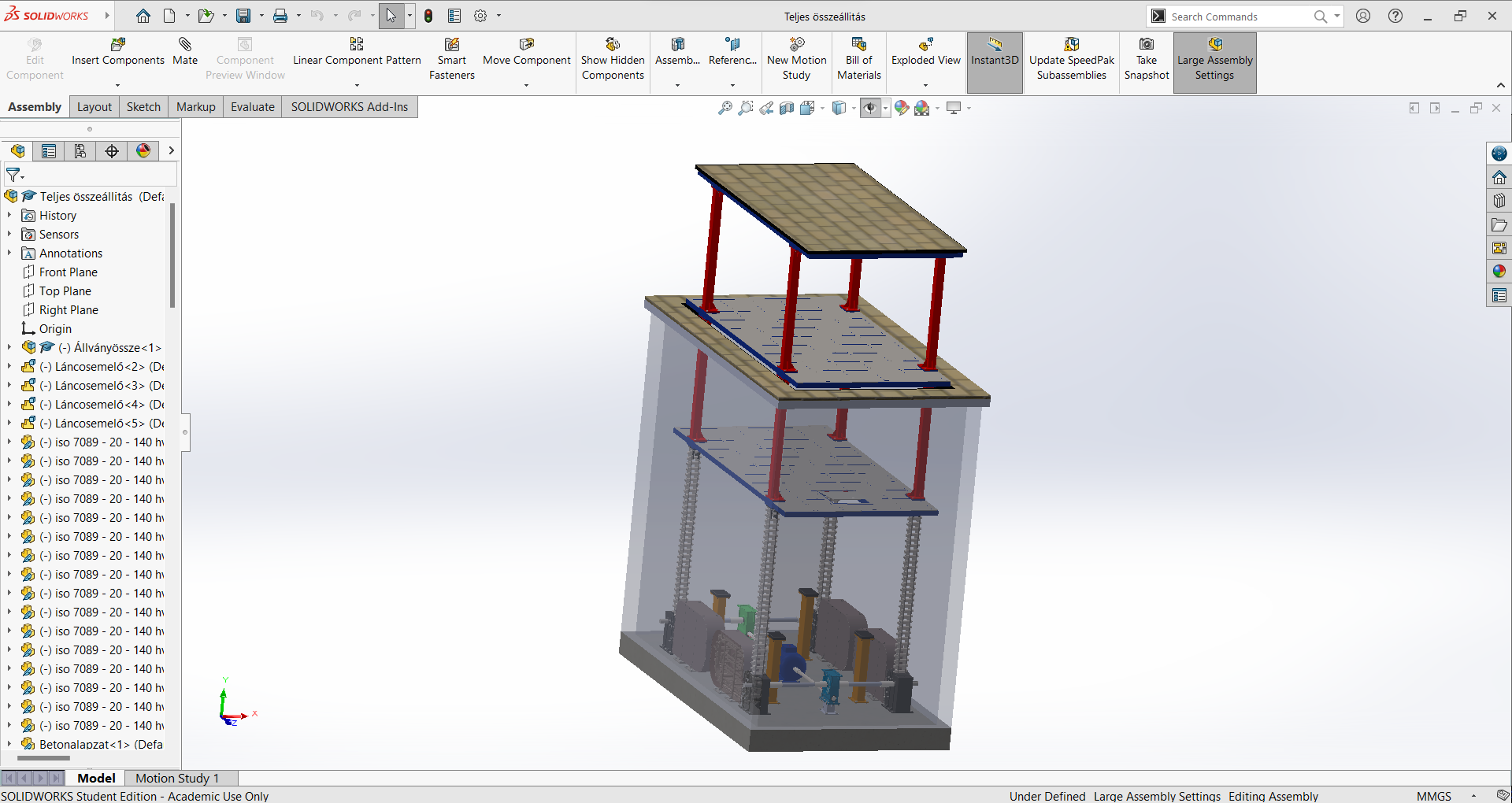Click the Search Commands field
Viewport: 1512px width, 803px height.
(1236, 17)
